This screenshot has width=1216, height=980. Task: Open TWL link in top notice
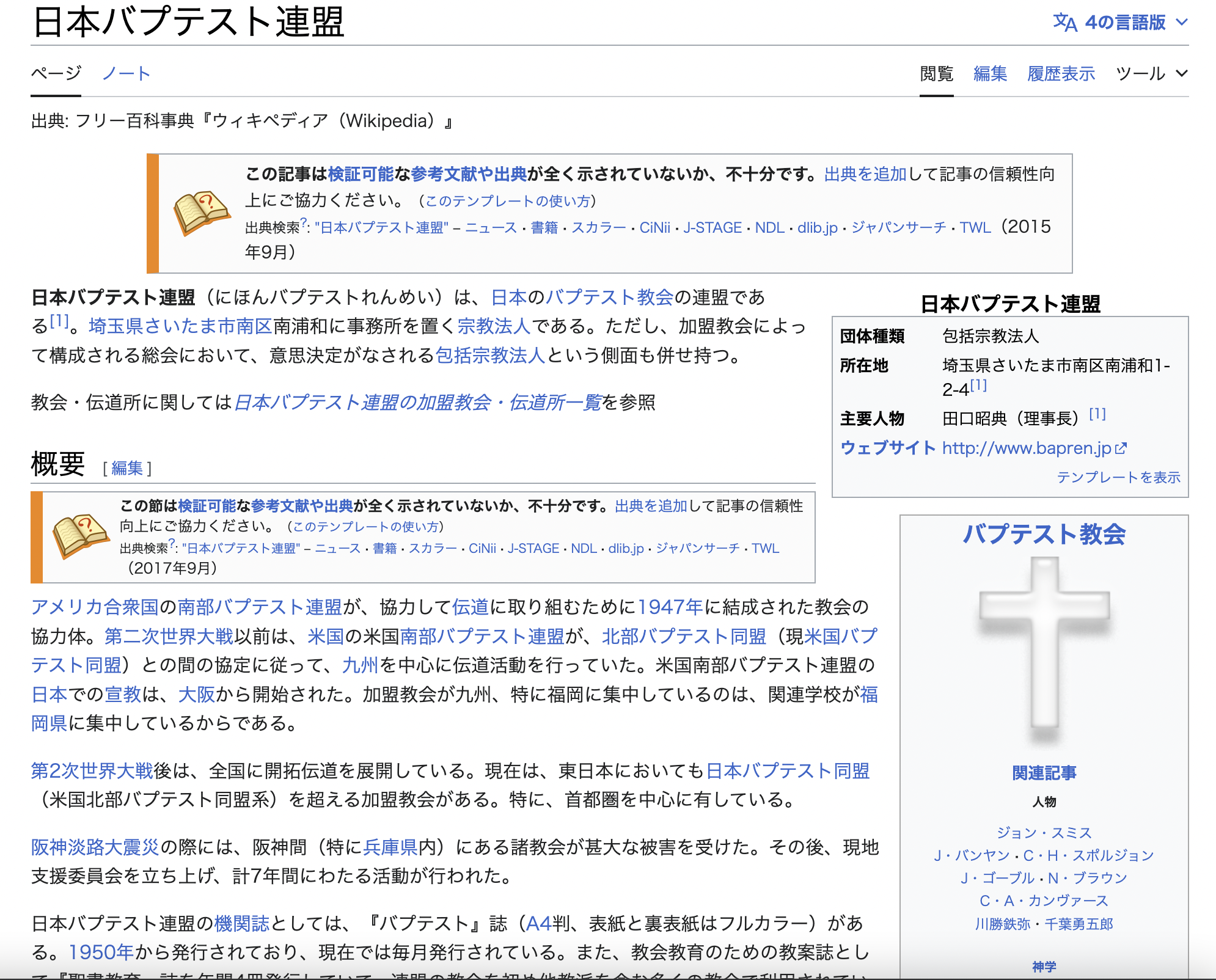tap(975, 228)
